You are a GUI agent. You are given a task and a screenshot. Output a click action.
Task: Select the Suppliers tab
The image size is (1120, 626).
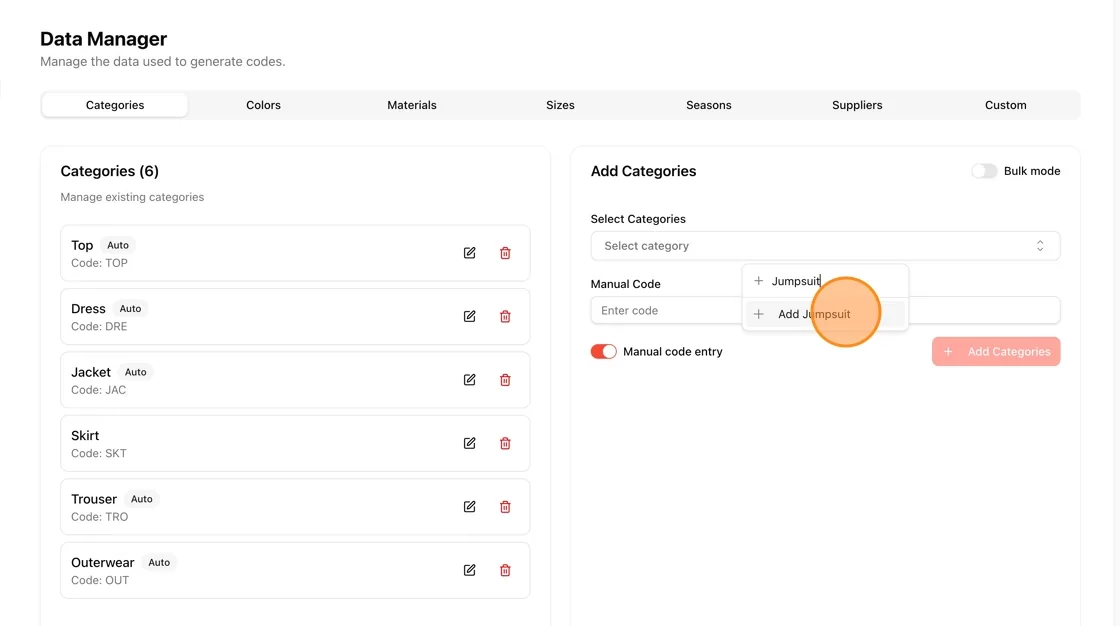857,105
